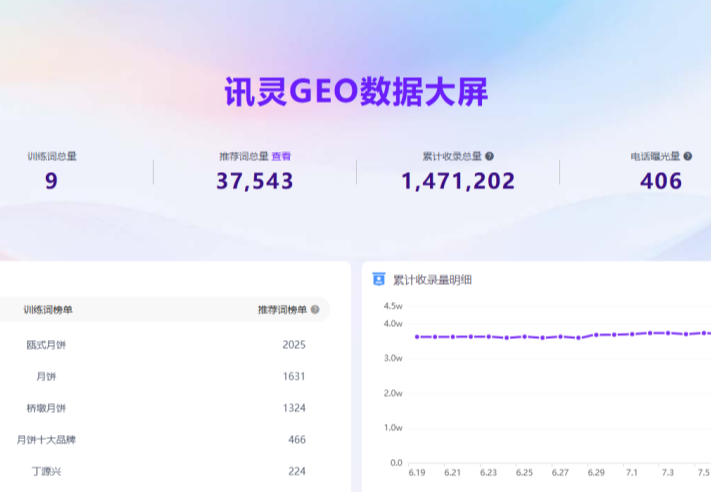
Task: Select the 推荐词榜单 column header
Action: point(282,310)
